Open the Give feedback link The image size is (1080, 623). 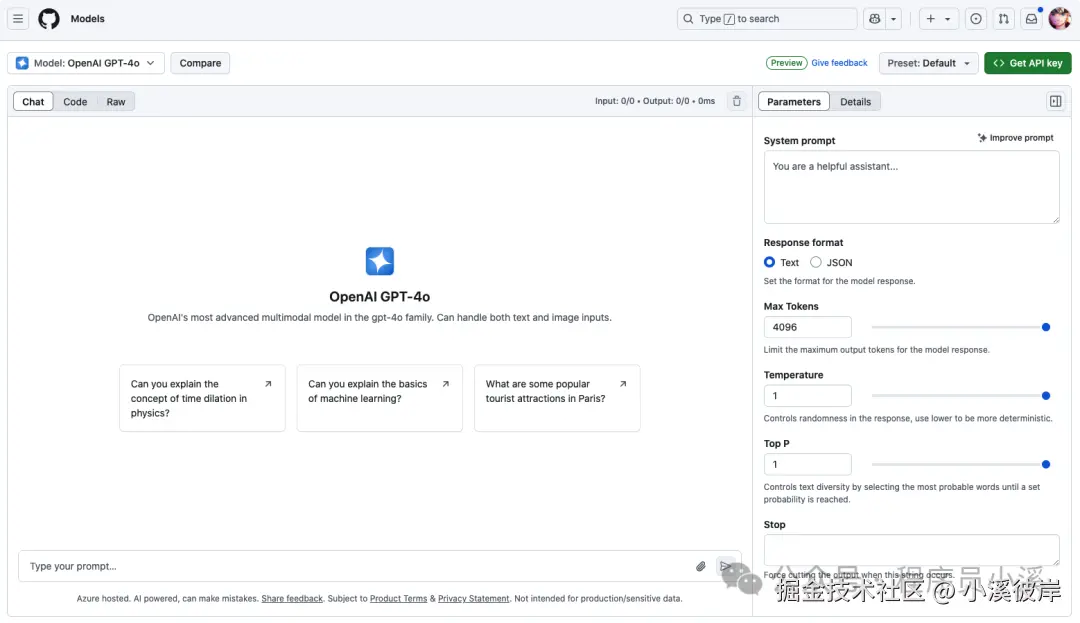[x=839, y=63]
